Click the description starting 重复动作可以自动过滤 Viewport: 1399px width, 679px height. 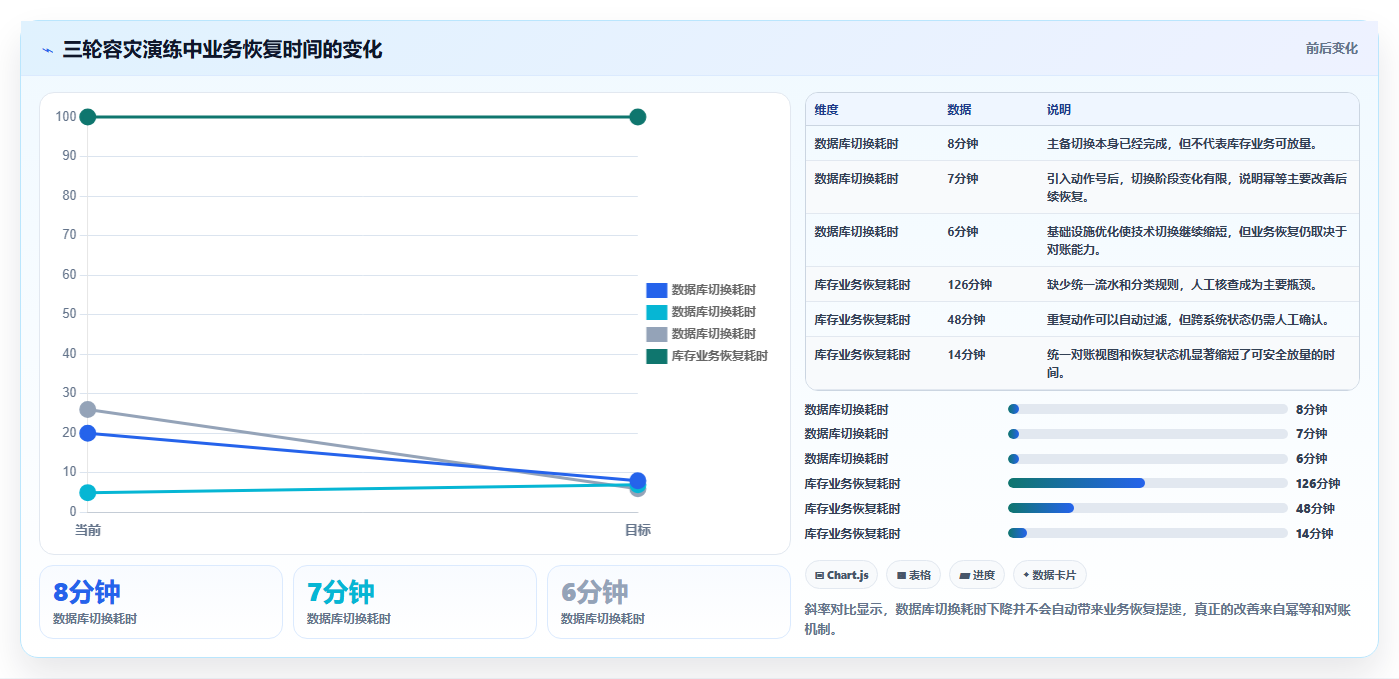point(1188,320)
